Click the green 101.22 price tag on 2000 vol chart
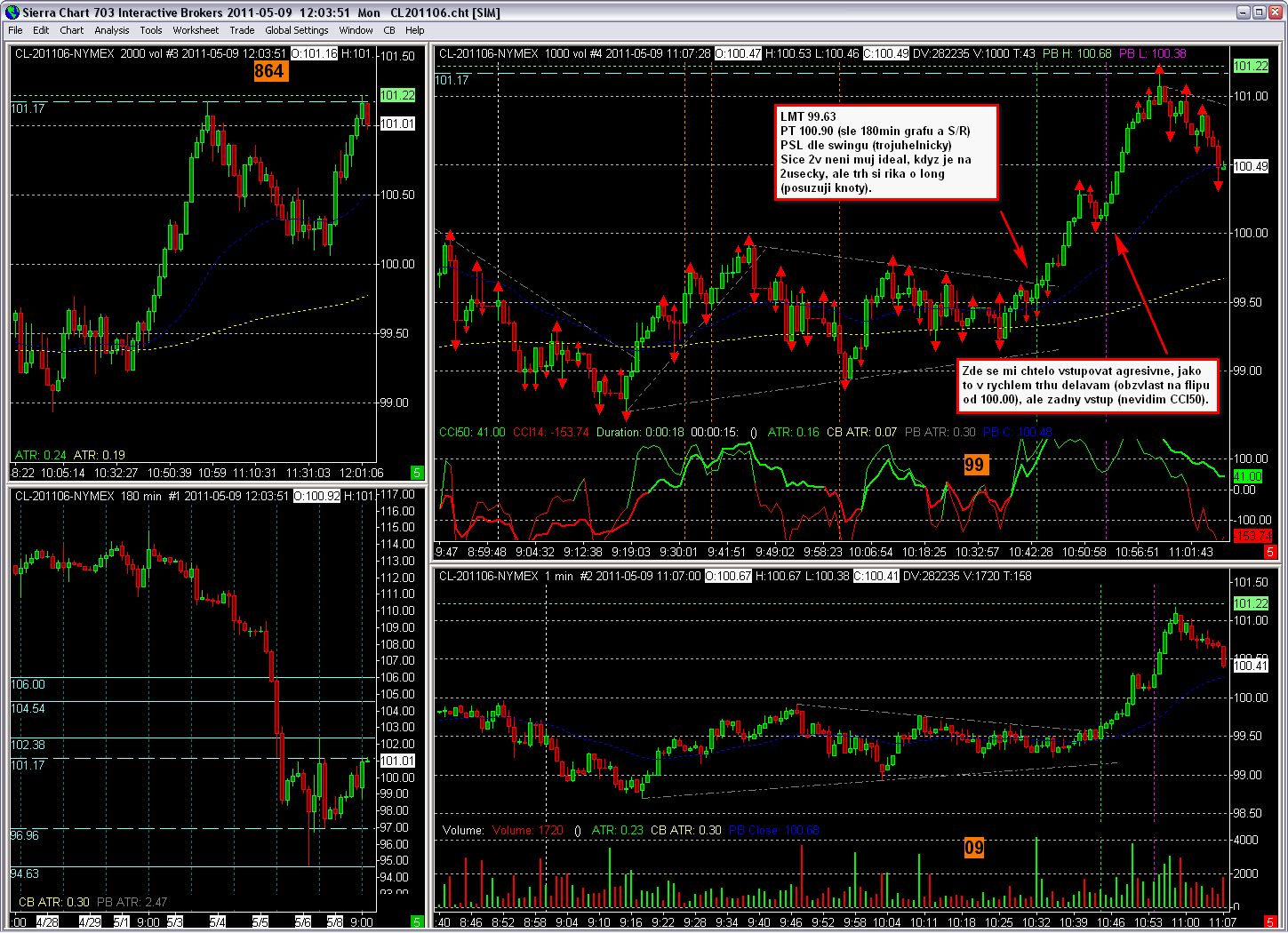The image size is (1288, 933). (x=397, y=95)
